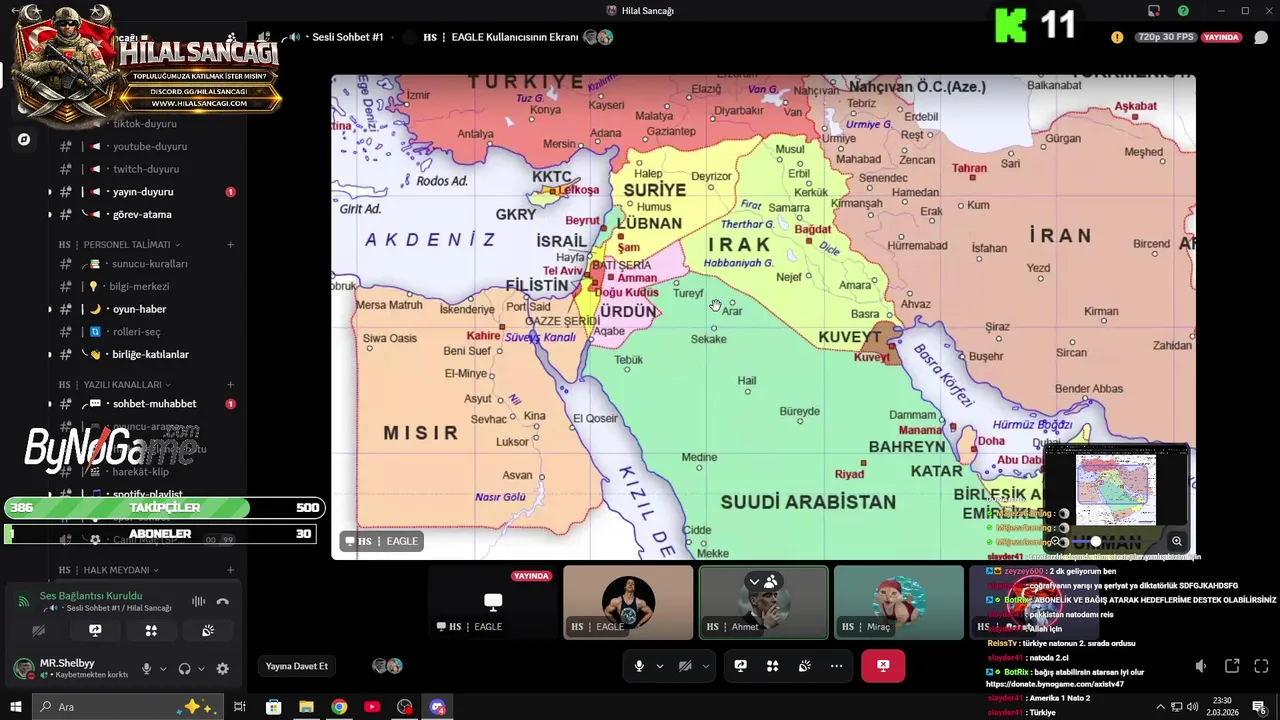
Task: Mute the stream volume speaker icon
Action: [1201, 666]
